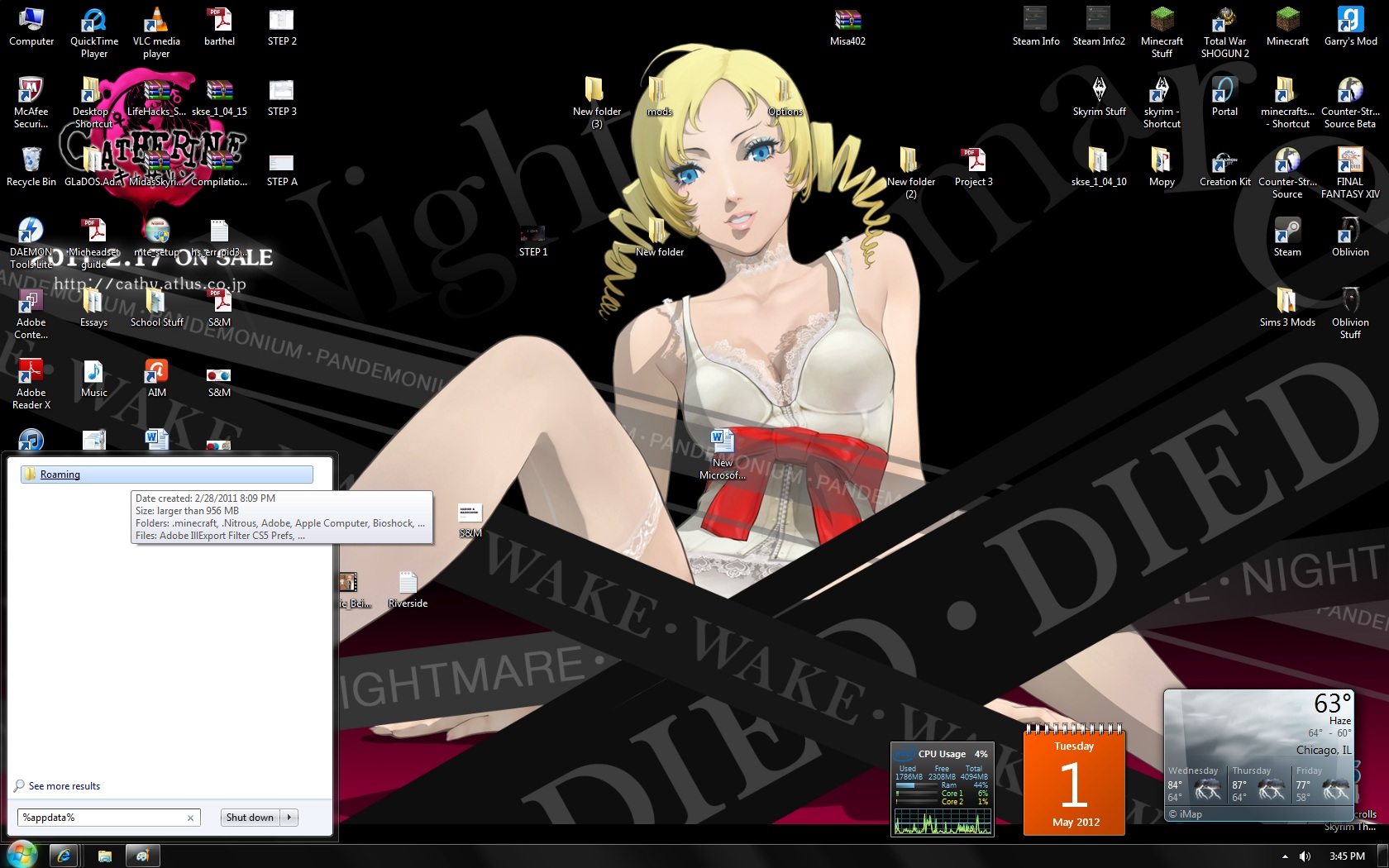Click the taskbar volume icon
Screen dimensions: 1389x868
(x=1305, y=856)
